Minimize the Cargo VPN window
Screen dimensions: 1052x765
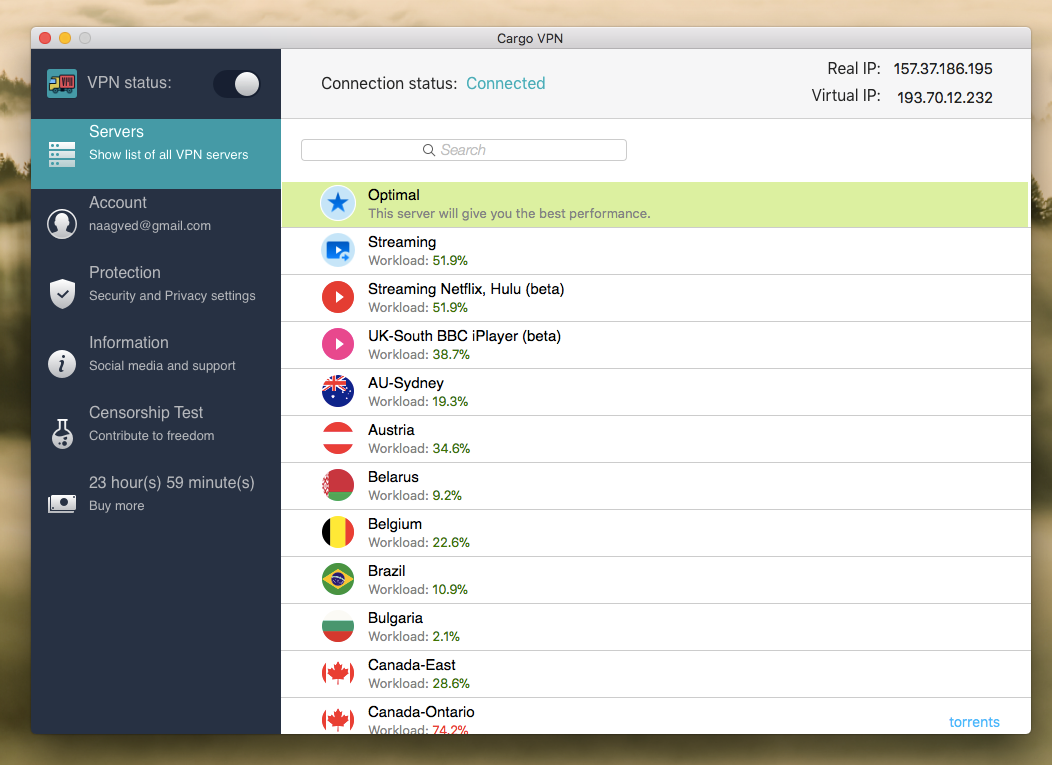coord(65,38)
